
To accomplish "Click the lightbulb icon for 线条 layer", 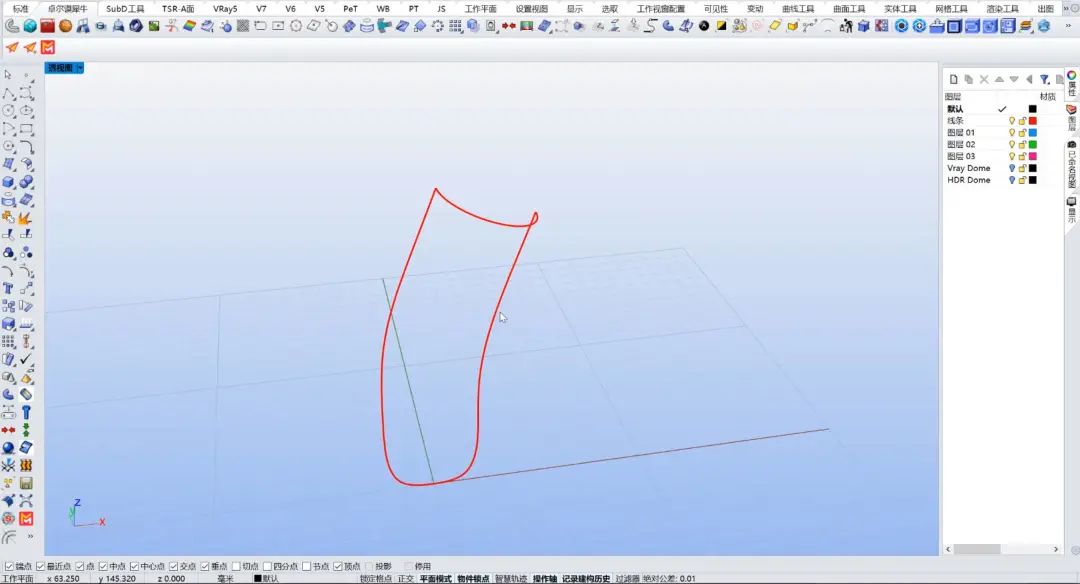I will [1012, 121].
